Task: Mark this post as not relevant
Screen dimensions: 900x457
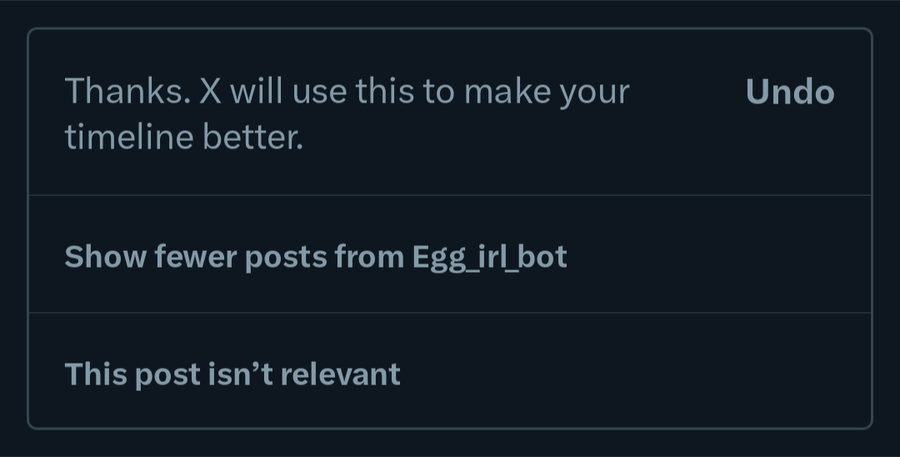Action: click(x=232, y=374)
